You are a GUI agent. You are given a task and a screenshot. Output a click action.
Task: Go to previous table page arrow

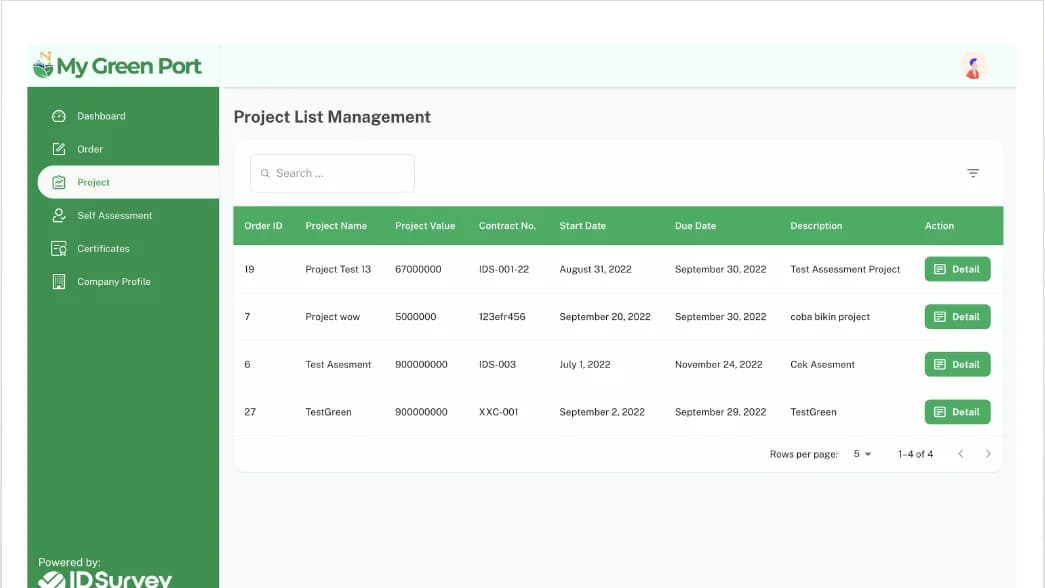click(960, 454)
